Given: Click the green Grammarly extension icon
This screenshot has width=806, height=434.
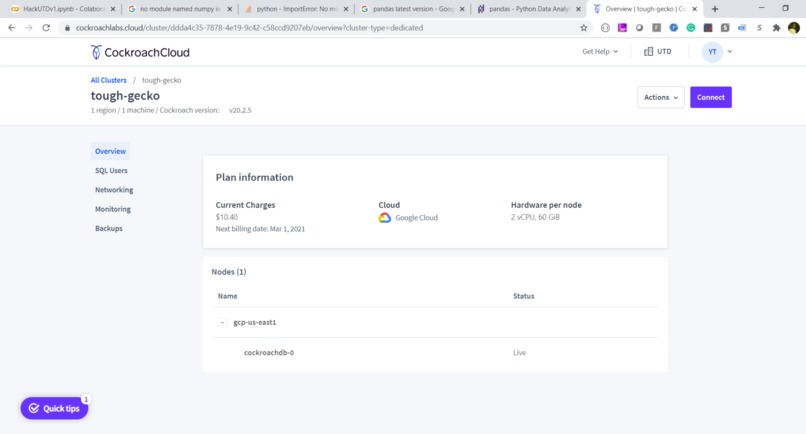Looking at the screenshot, I should 691,28.
